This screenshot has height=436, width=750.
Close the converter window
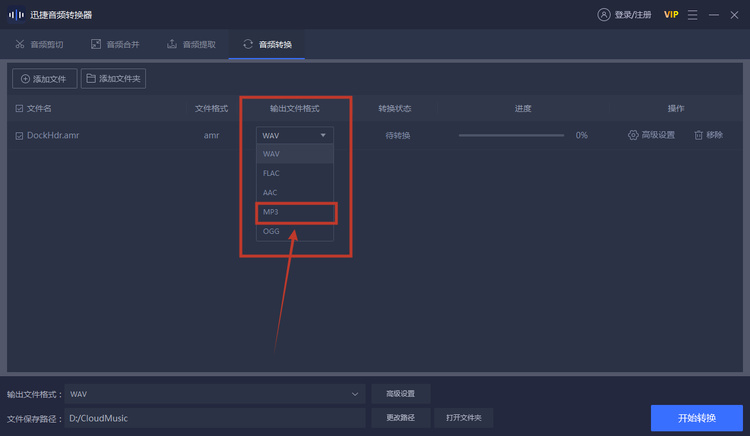pos(734,15)
